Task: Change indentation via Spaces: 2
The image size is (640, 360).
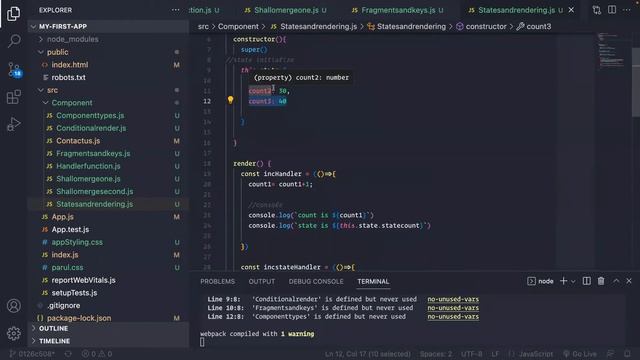Action: tap(436, 354)
